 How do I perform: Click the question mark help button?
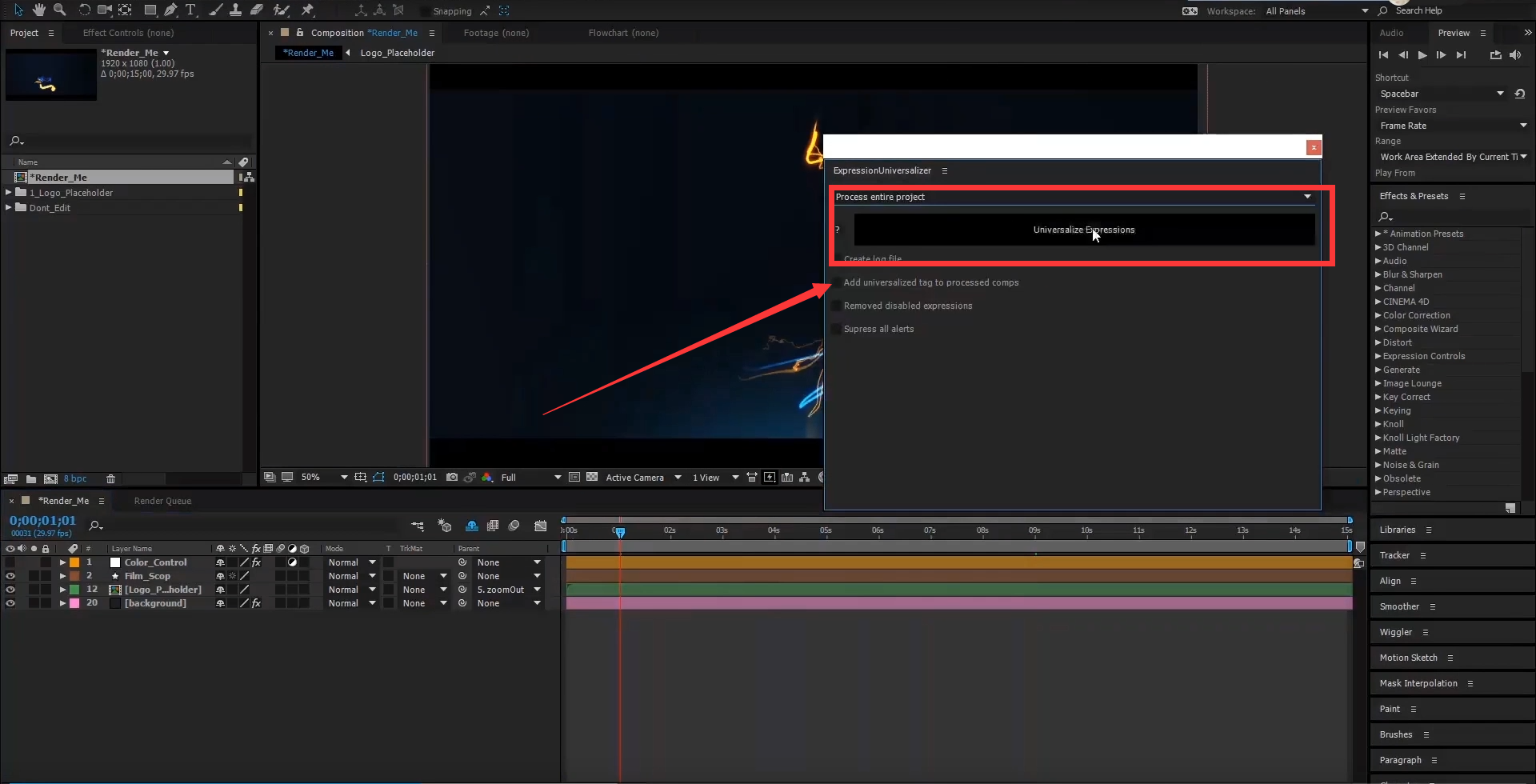pos(838,230)
